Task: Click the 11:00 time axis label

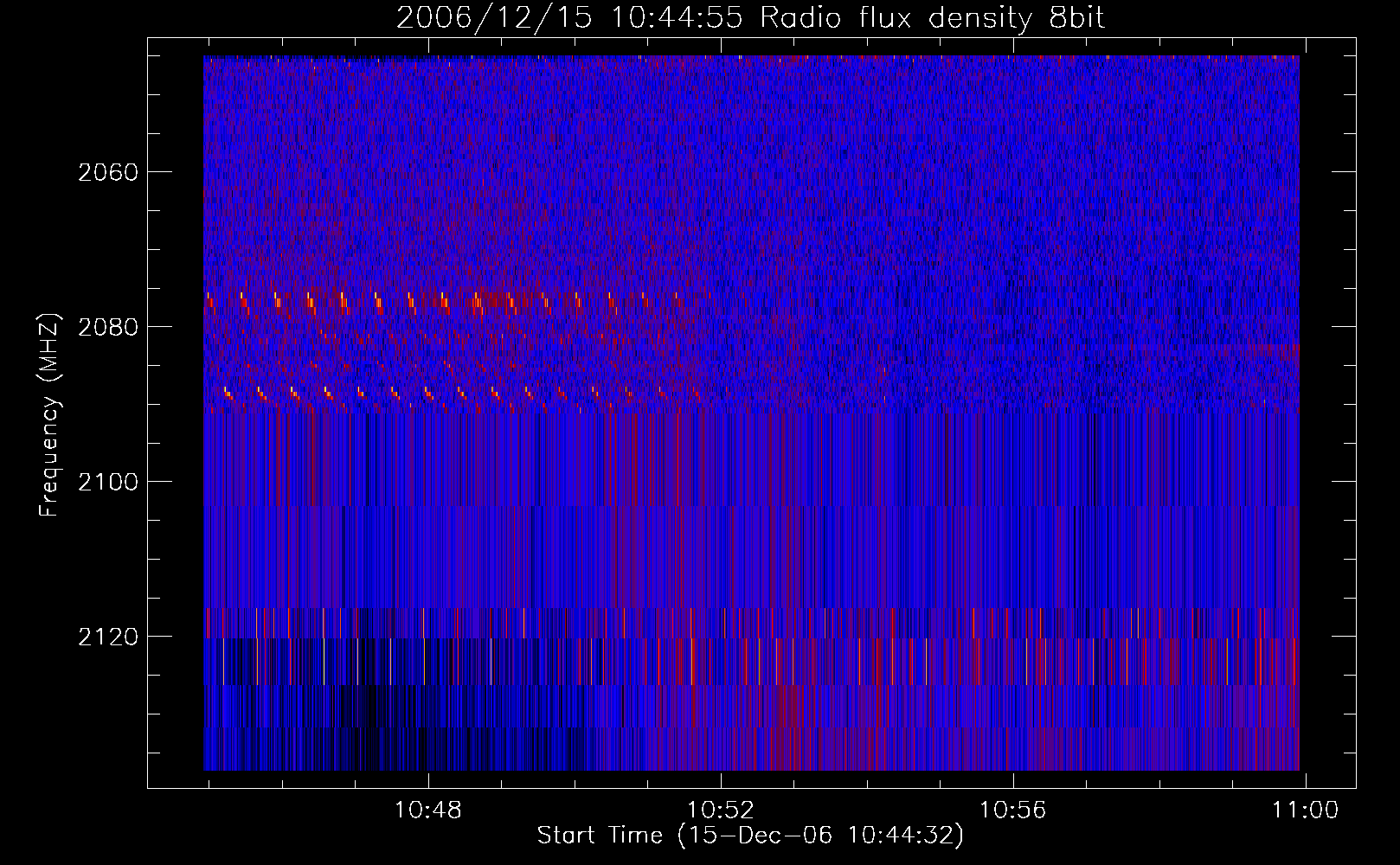Action: (1305, 811)
